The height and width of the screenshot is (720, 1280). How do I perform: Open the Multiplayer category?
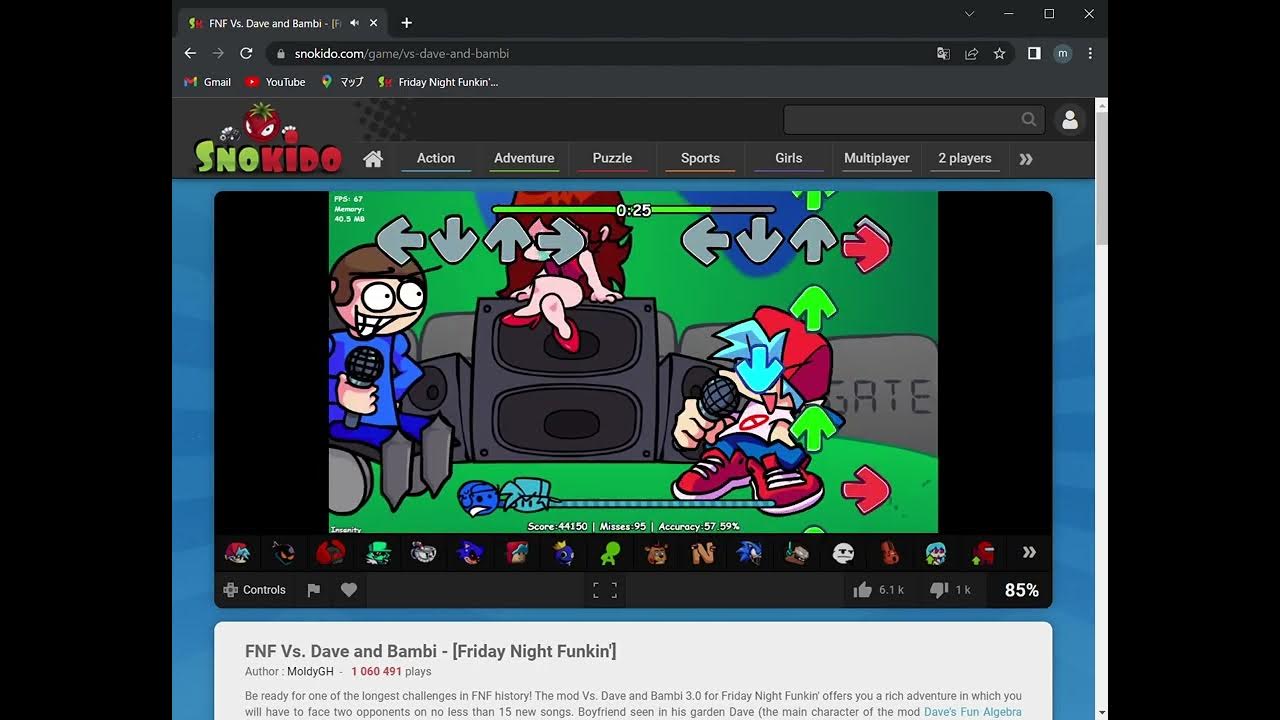pos(877,158)
